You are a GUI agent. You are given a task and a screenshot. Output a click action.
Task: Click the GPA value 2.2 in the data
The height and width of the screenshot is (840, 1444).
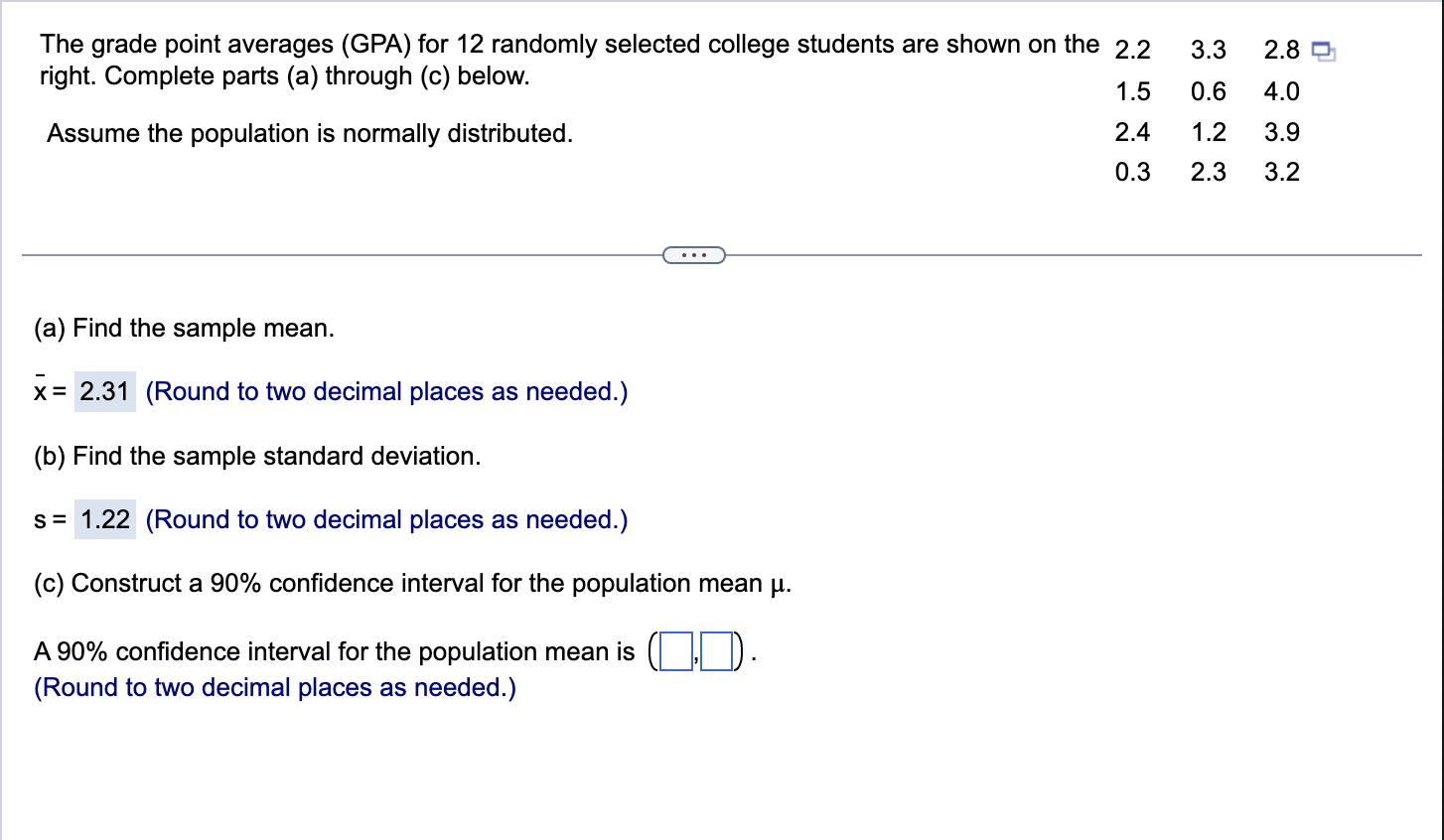1132,50
